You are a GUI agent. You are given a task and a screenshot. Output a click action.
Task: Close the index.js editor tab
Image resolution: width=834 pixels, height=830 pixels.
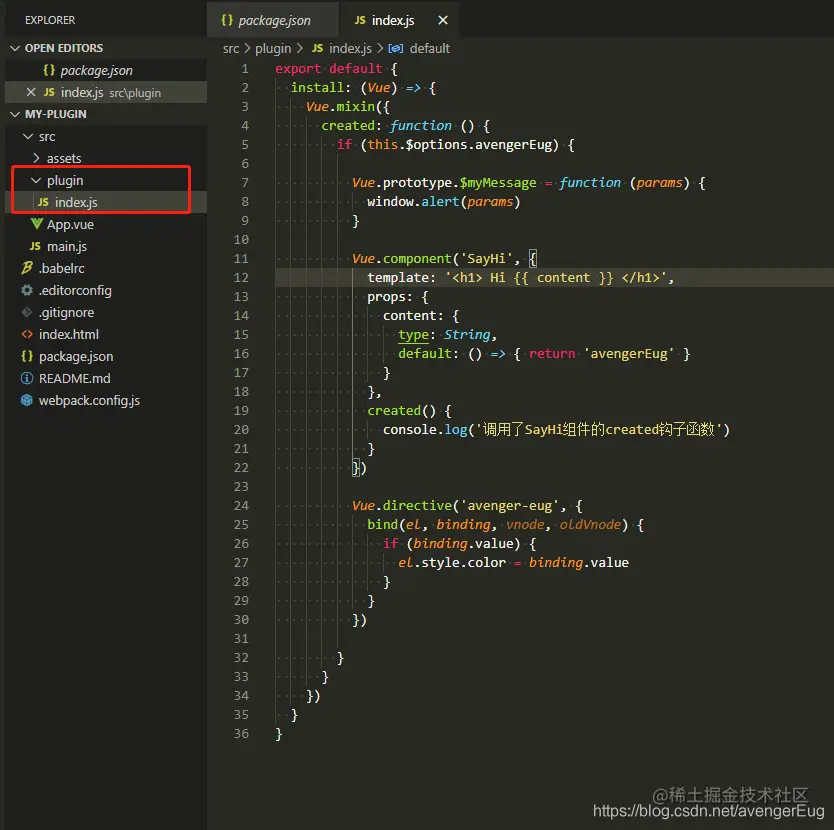click(443, 20)
